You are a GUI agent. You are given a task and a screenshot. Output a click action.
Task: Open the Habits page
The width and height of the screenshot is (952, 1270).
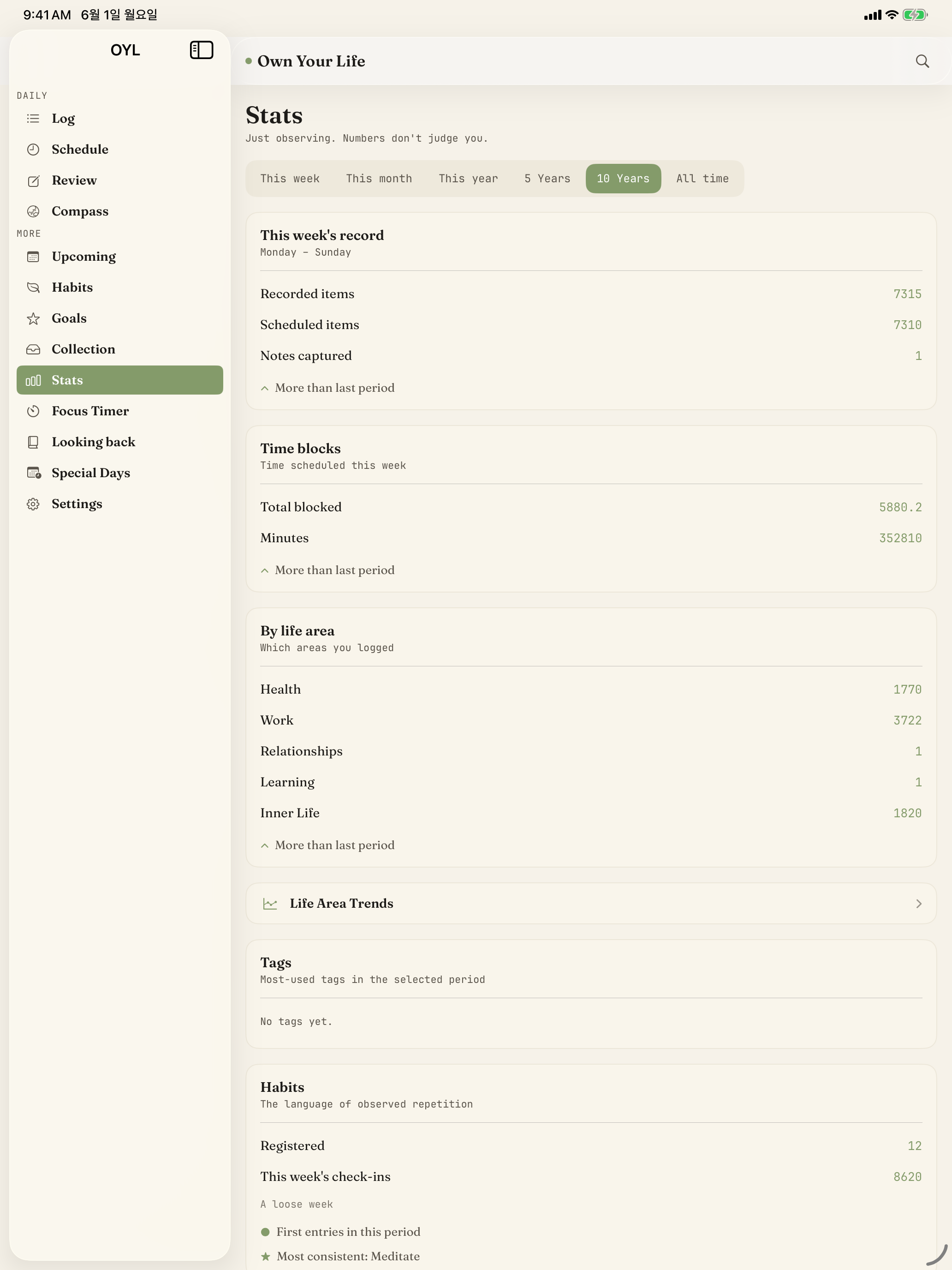coord(119,287)
